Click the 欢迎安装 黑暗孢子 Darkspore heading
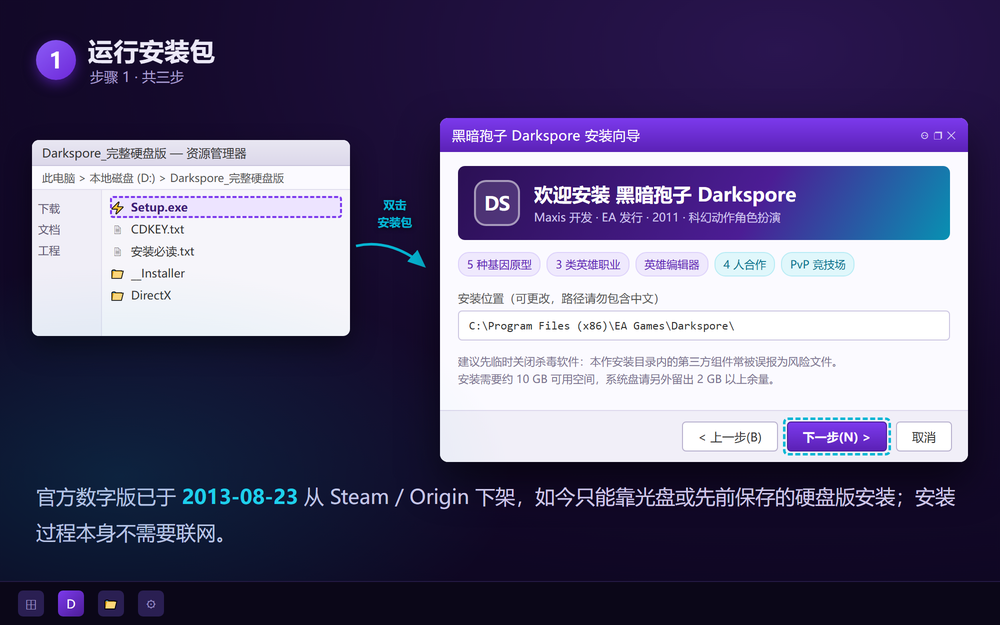 click(x=665, y=195)
